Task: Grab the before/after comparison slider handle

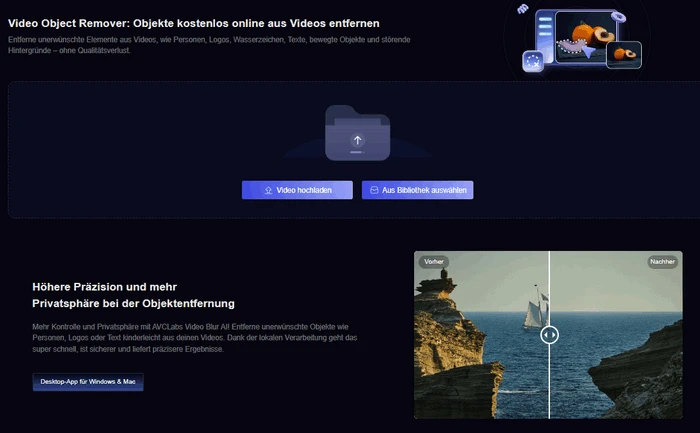Action: [x=550, y=335]
